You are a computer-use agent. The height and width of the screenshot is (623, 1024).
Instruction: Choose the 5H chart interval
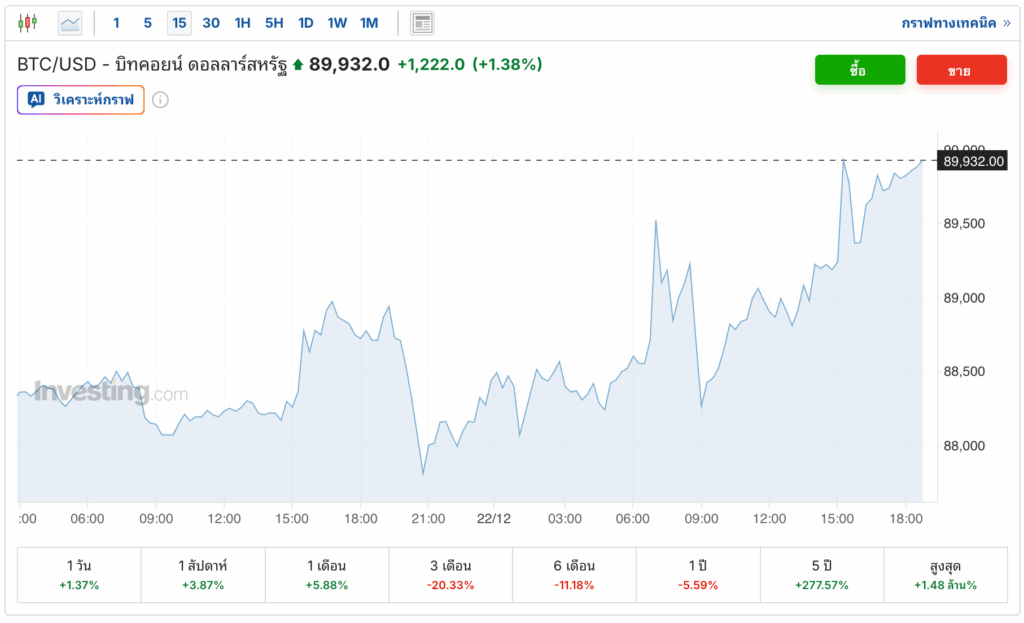tap(274, 22)
